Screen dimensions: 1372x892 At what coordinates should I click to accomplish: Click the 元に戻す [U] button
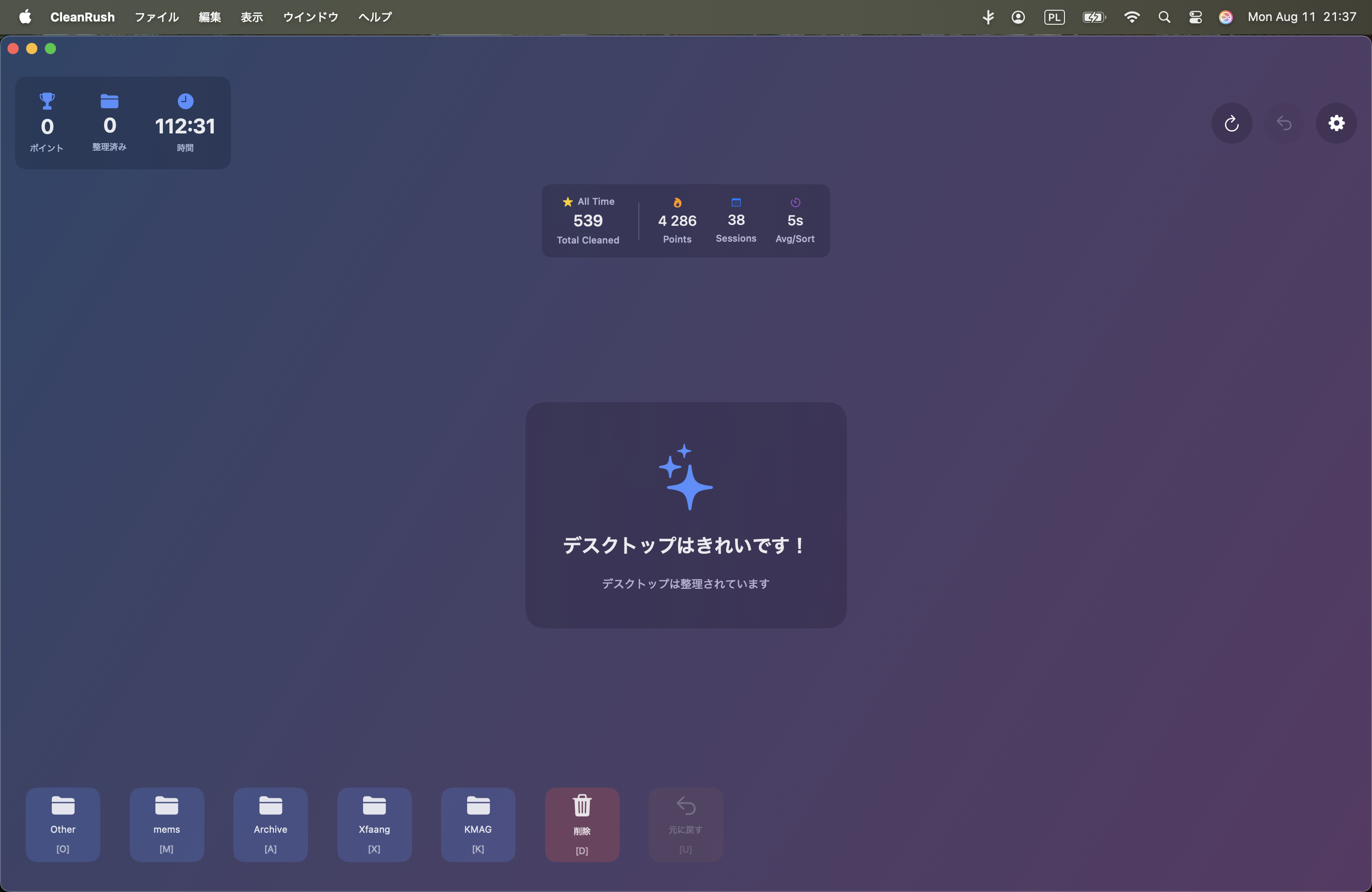coord(686,824)
